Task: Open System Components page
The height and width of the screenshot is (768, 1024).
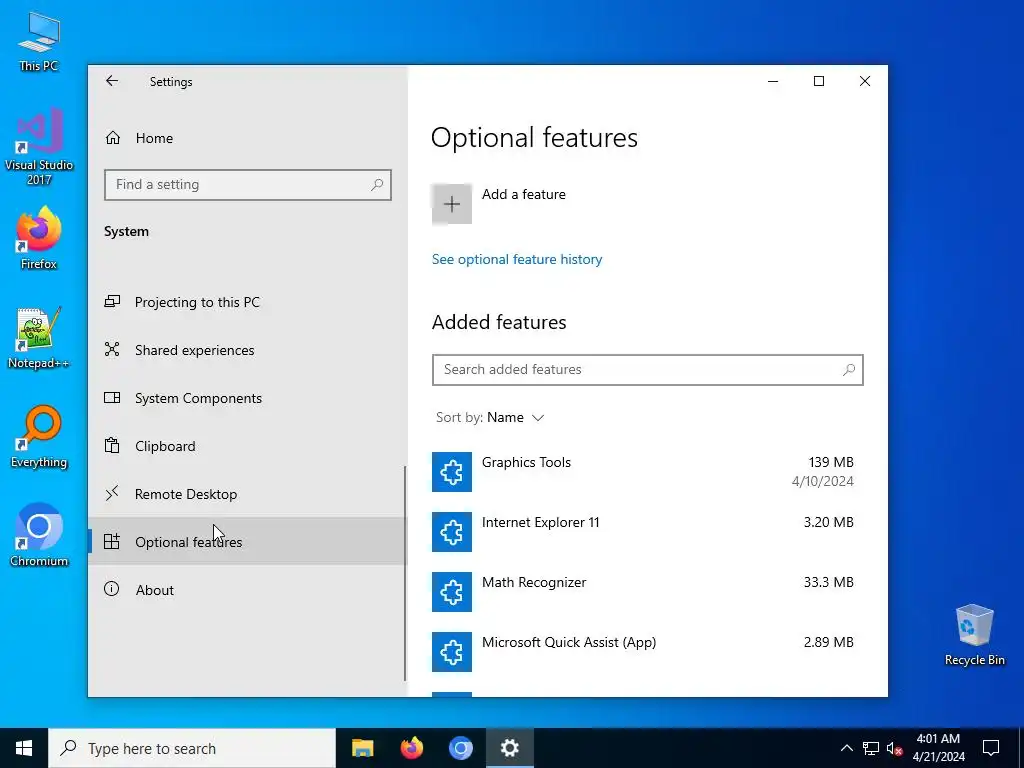Action: [x=247, y=398]
